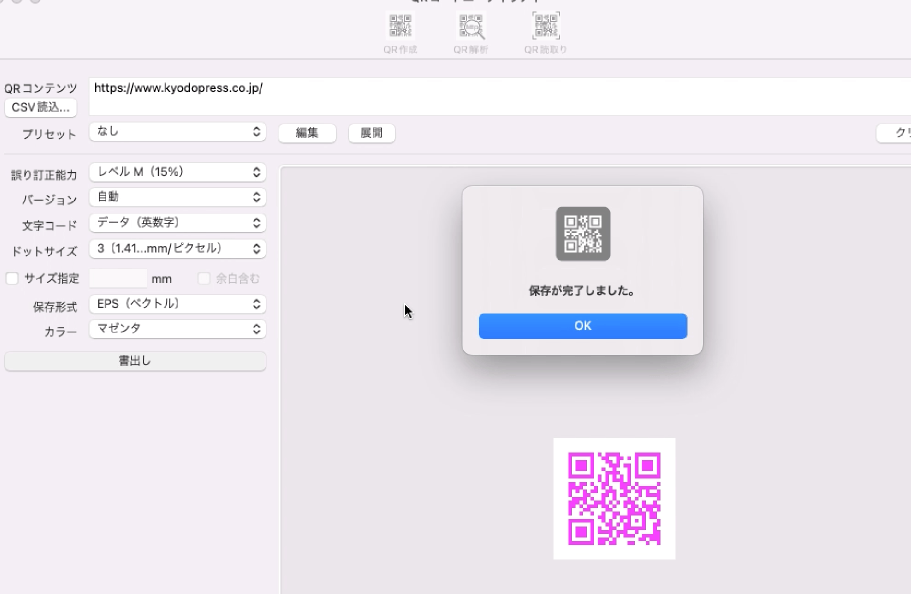Open the バージョン version dropdown
The width and height of the screenshot is (911, 594).
177,197
